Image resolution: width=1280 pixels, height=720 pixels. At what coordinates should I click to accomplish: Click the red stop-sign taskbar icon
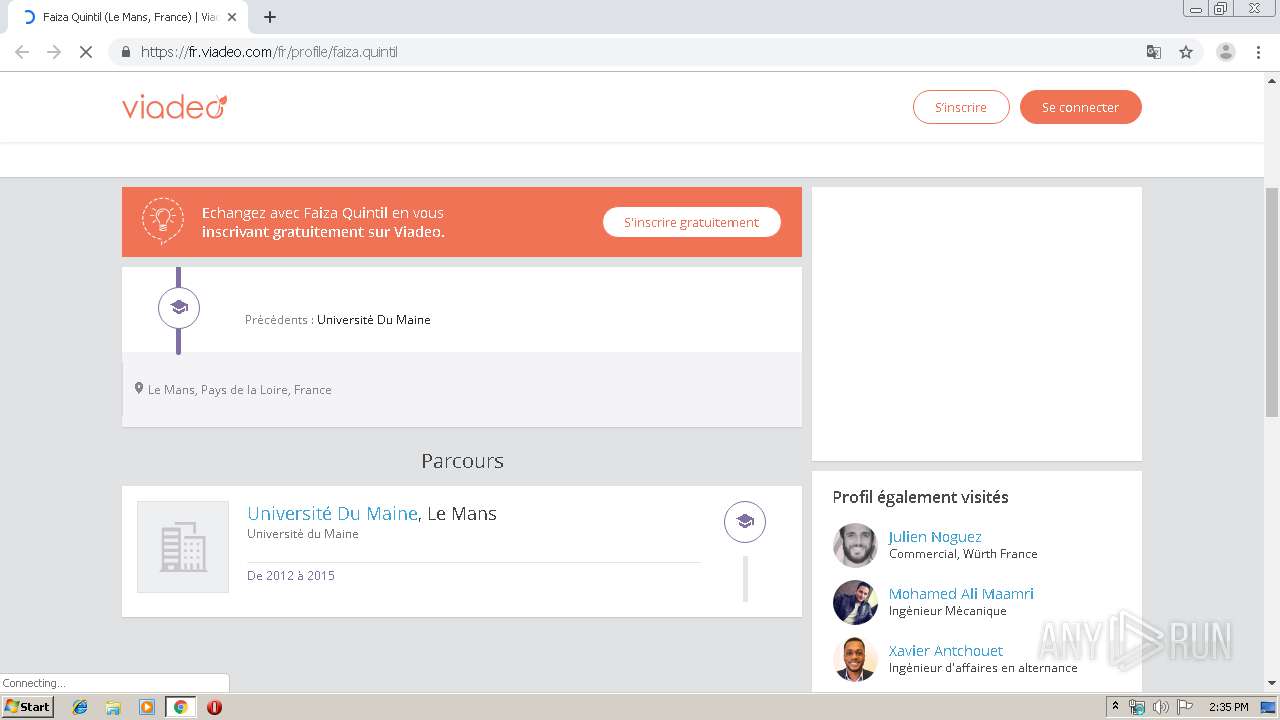214,707
